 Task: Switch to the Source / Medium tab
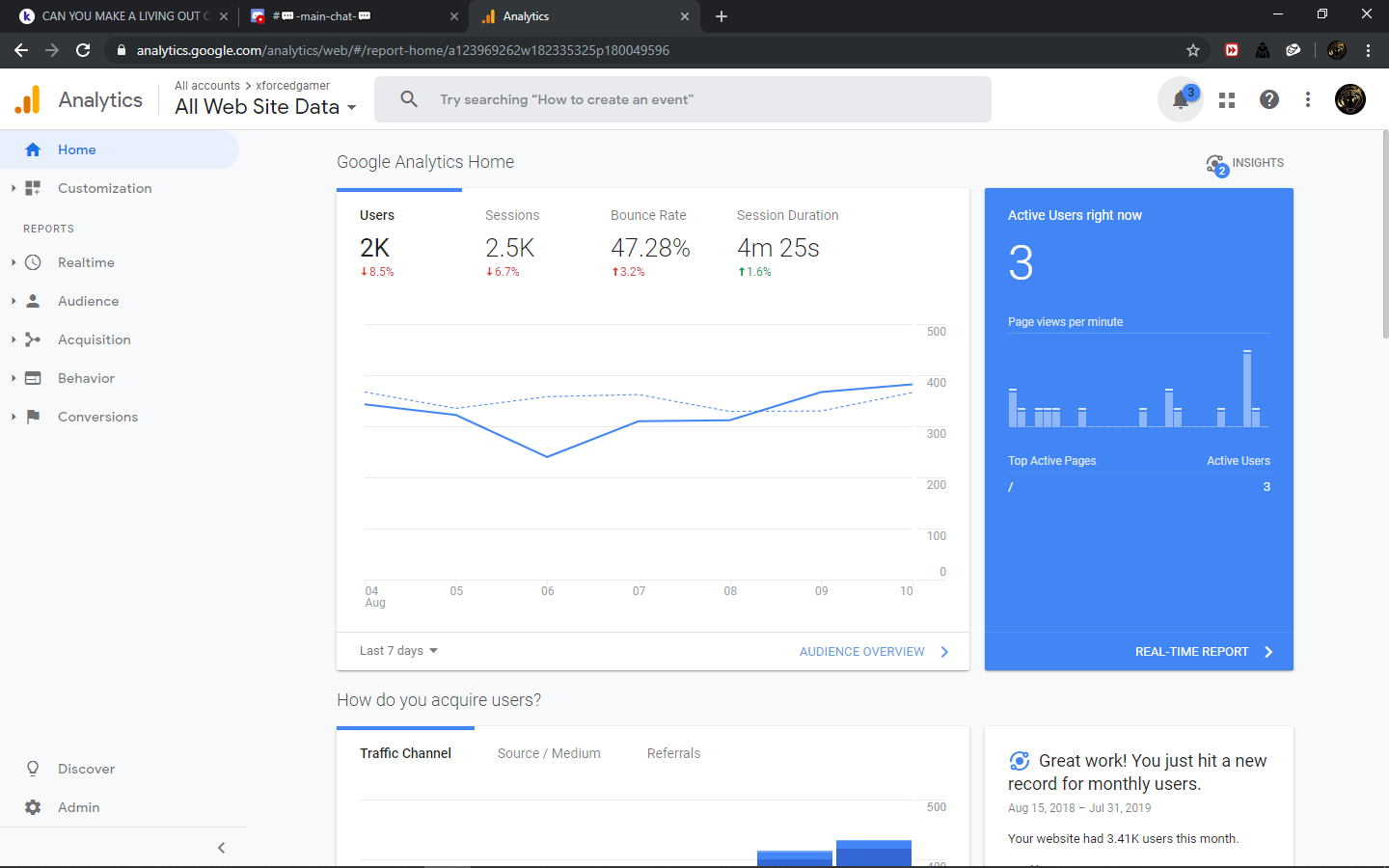tap(549, 753)
